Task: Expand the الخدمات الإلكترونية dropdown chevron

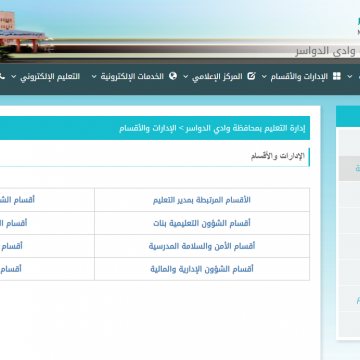Action: [x=94, y=77]
